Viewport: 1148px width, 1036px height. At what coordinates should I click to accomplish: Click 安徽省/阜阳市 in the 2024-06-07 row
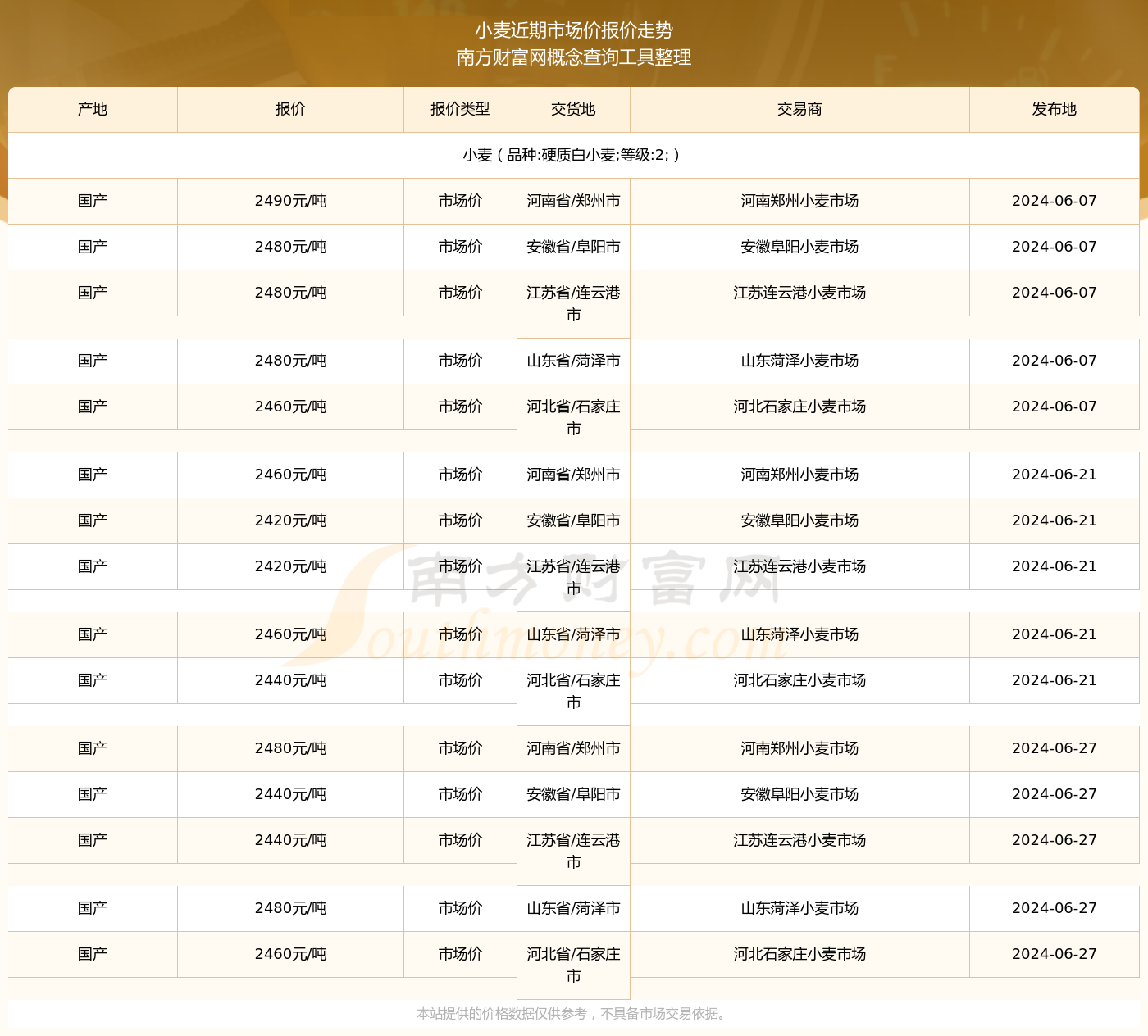pyautogui.click(x=573, y=247)
